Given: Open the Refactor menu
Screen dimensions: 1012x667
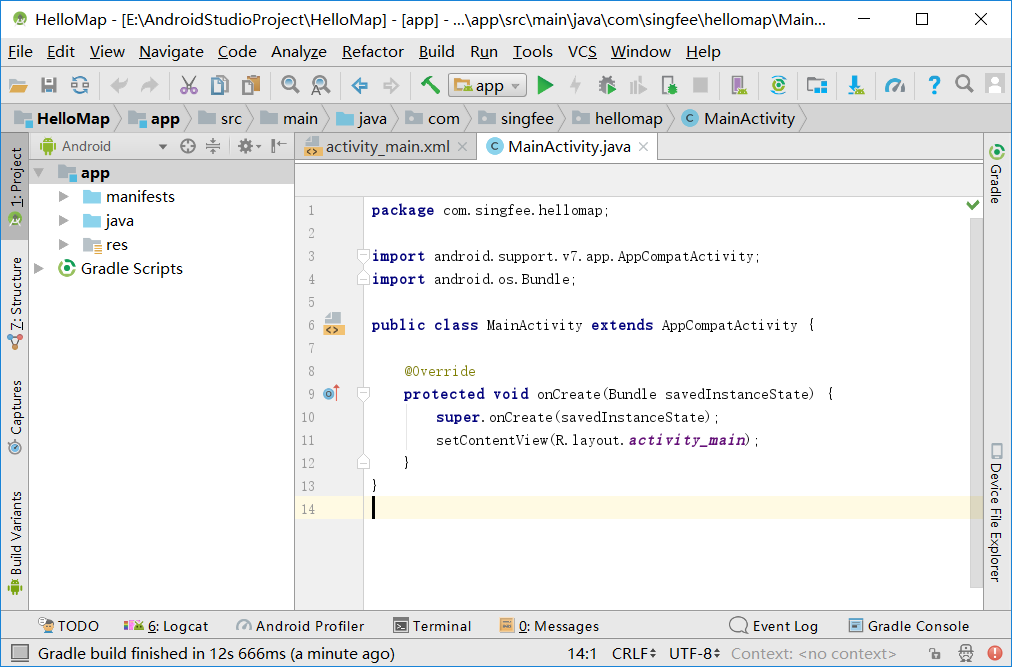Looking at the screenshot, I should point(372,51).
